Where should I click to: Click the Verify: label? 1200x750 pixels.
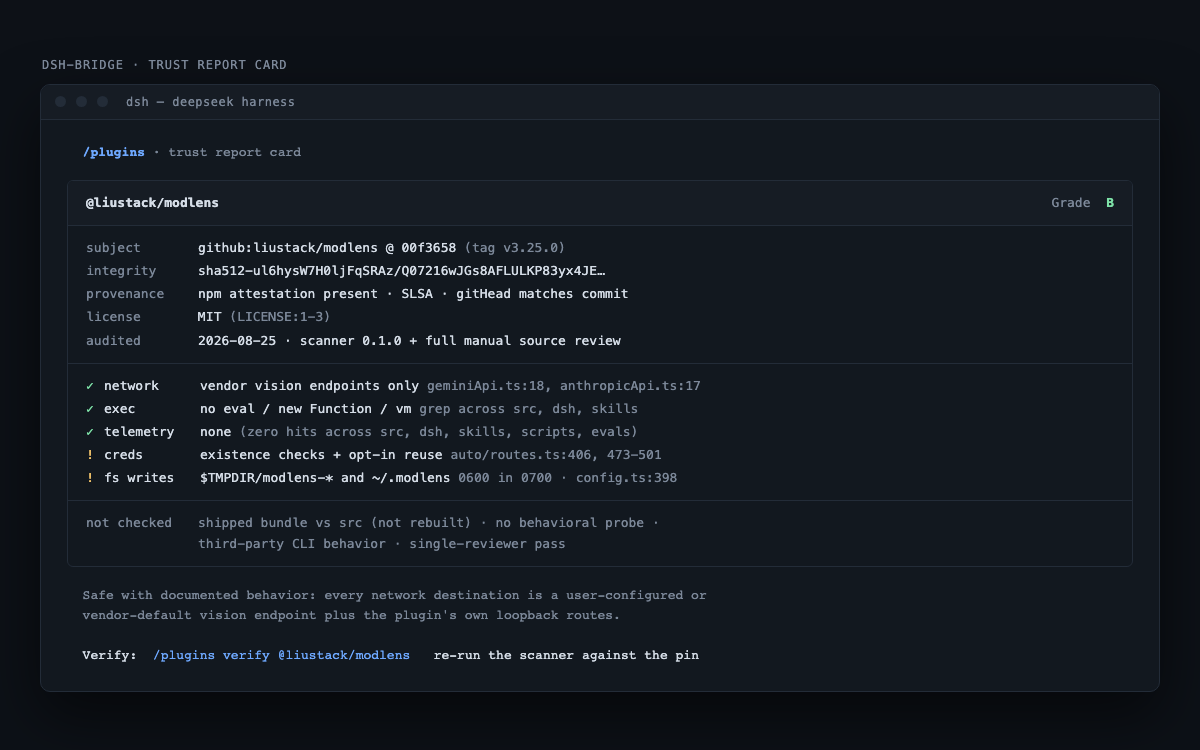coord(110,655)
